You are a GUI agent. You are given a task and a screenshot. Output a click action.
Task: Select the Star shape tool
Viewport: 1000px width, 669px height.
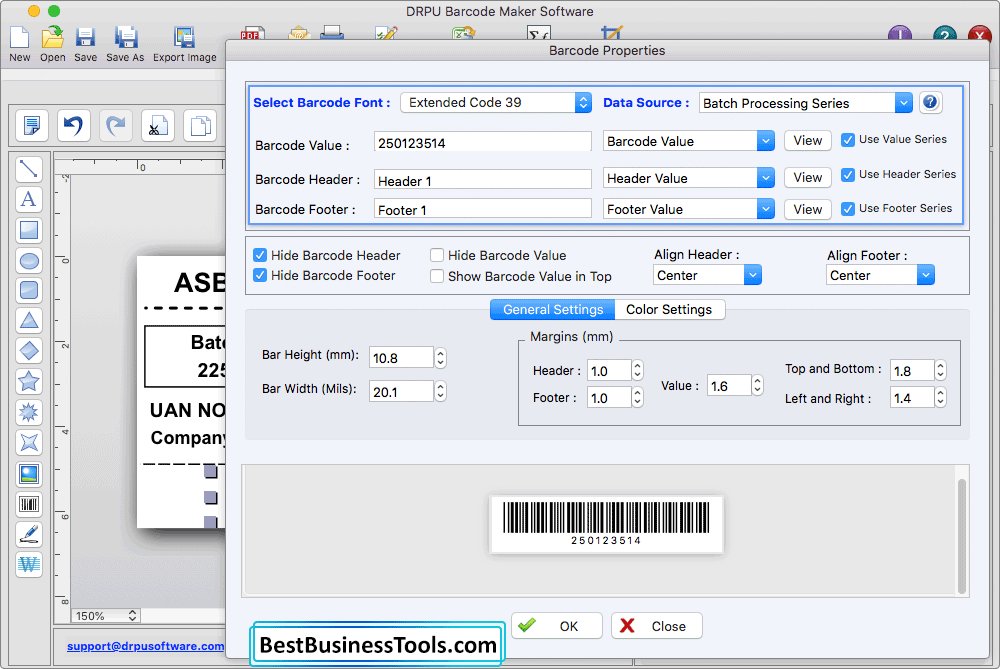point(29,381)
